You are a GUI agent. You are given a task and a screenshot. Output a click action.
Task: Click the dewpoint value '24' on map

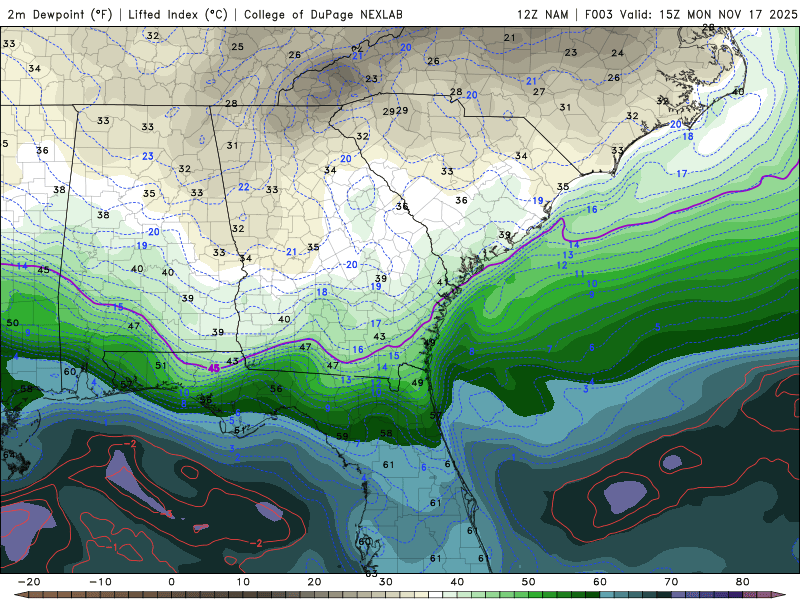pos(617,53)
